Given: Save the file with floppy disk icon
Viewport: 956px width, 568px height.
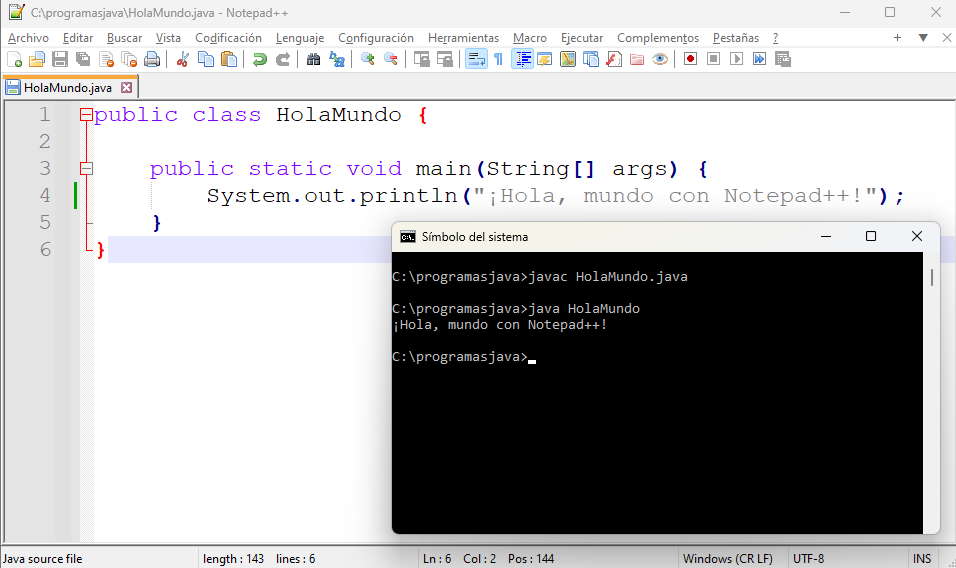Looking at the screenshot, I should pos(60,59).
